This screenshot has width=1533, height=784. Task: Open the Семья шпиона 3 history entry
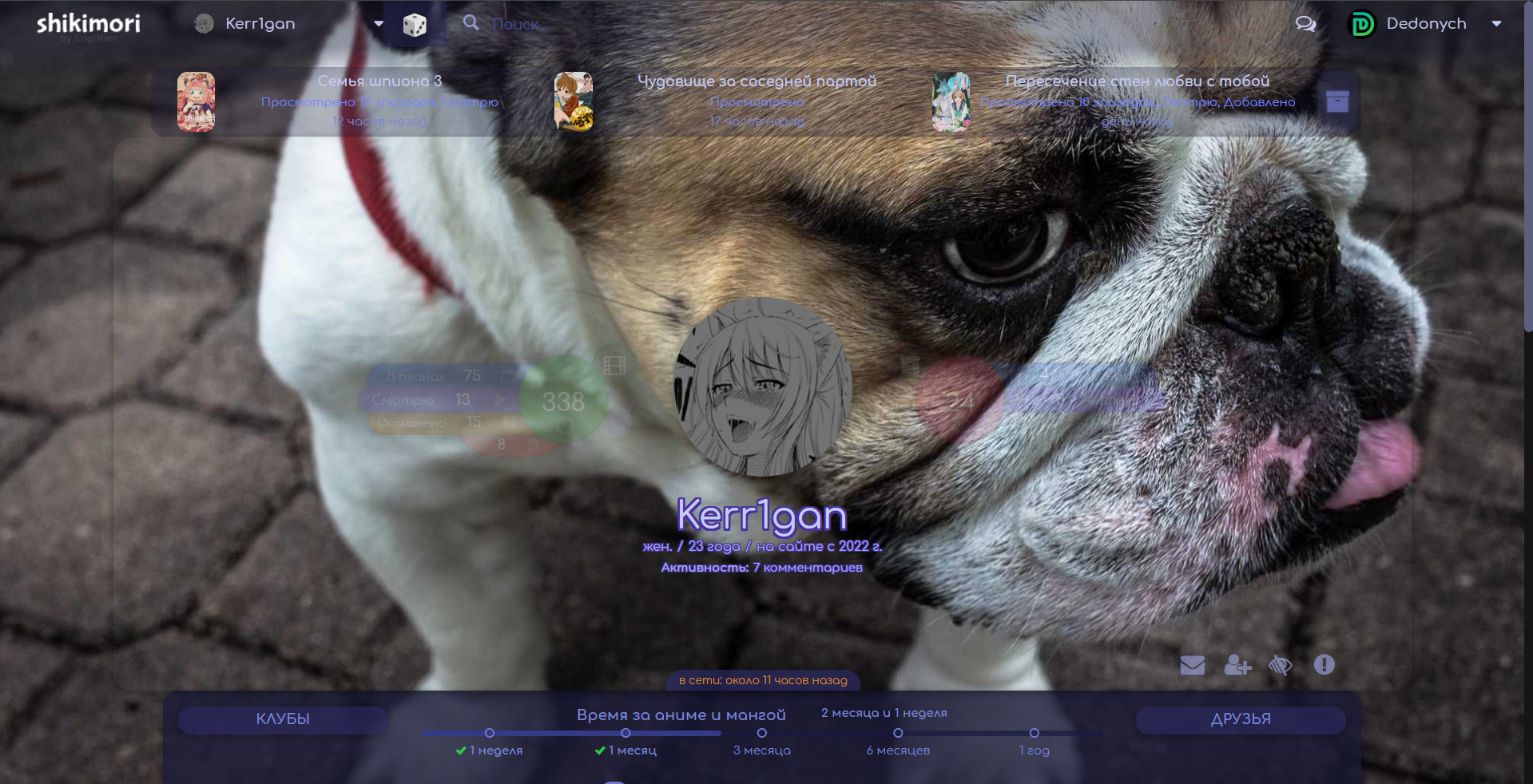pyautogui.click(x=379, y=81)
